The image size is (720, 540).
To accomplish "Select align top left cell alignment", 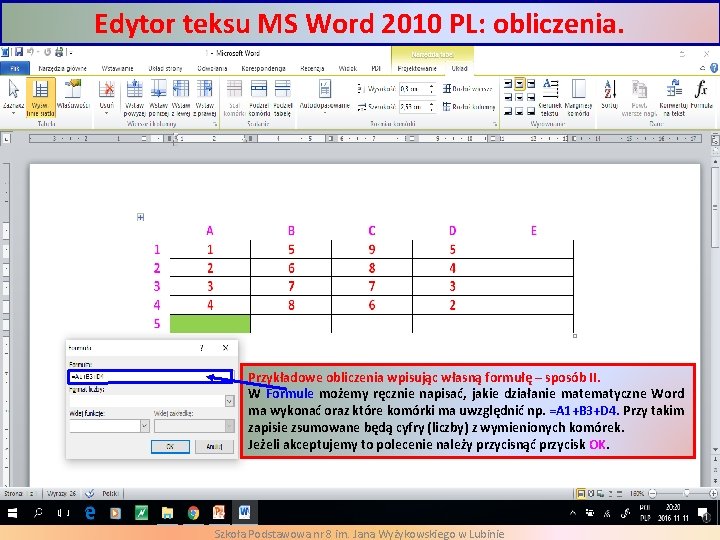I will [508, 84].
